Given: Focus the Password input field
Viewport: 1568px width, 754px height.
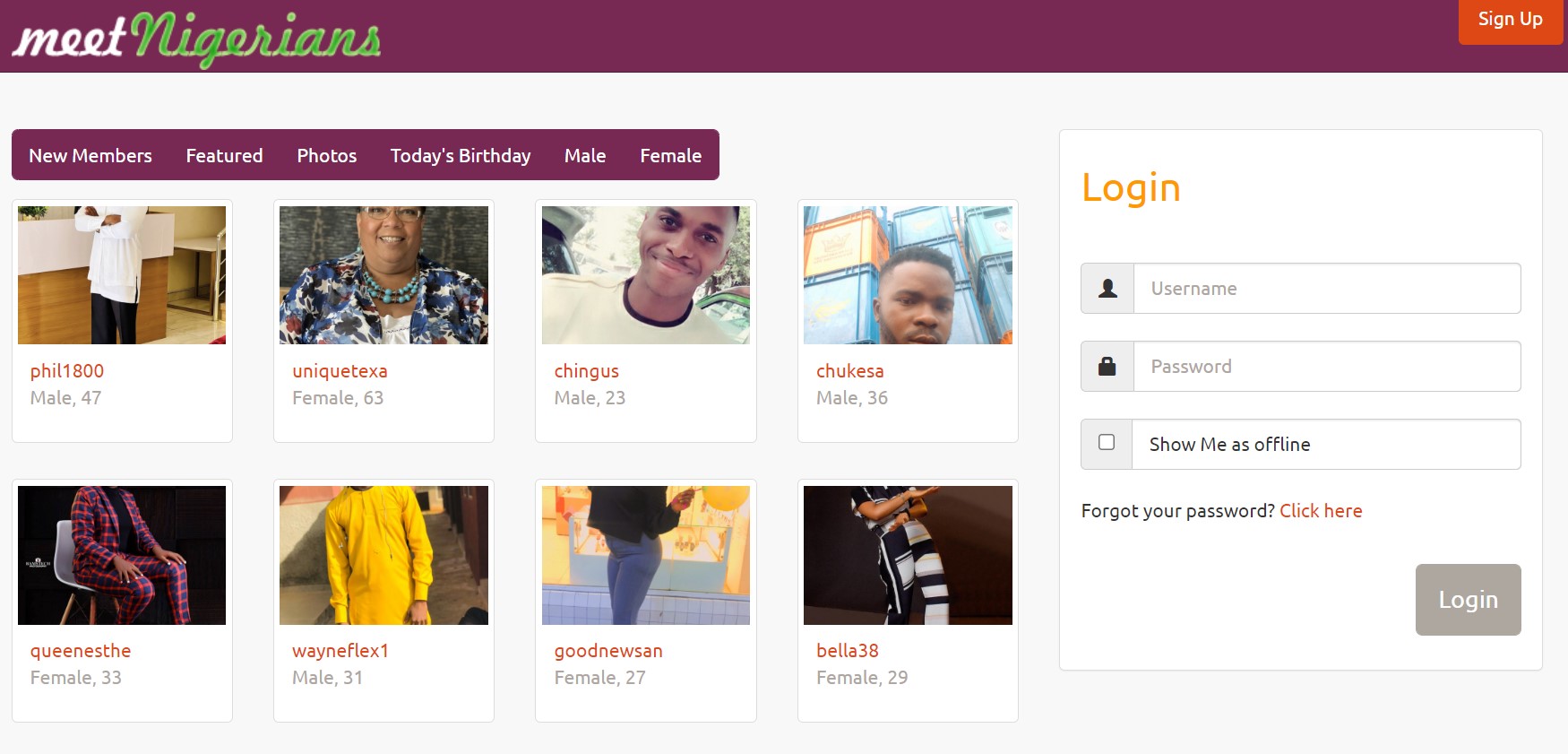Looking at the screenshot, I should click(x=1327, y=366).
